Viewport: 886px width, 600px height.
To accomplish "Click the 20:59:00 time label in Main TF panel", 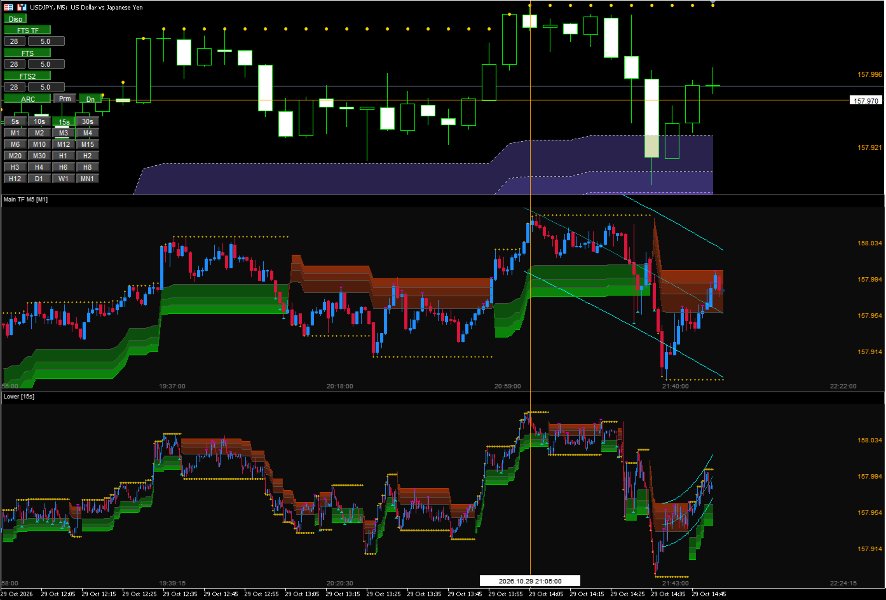I will point(507,386).
